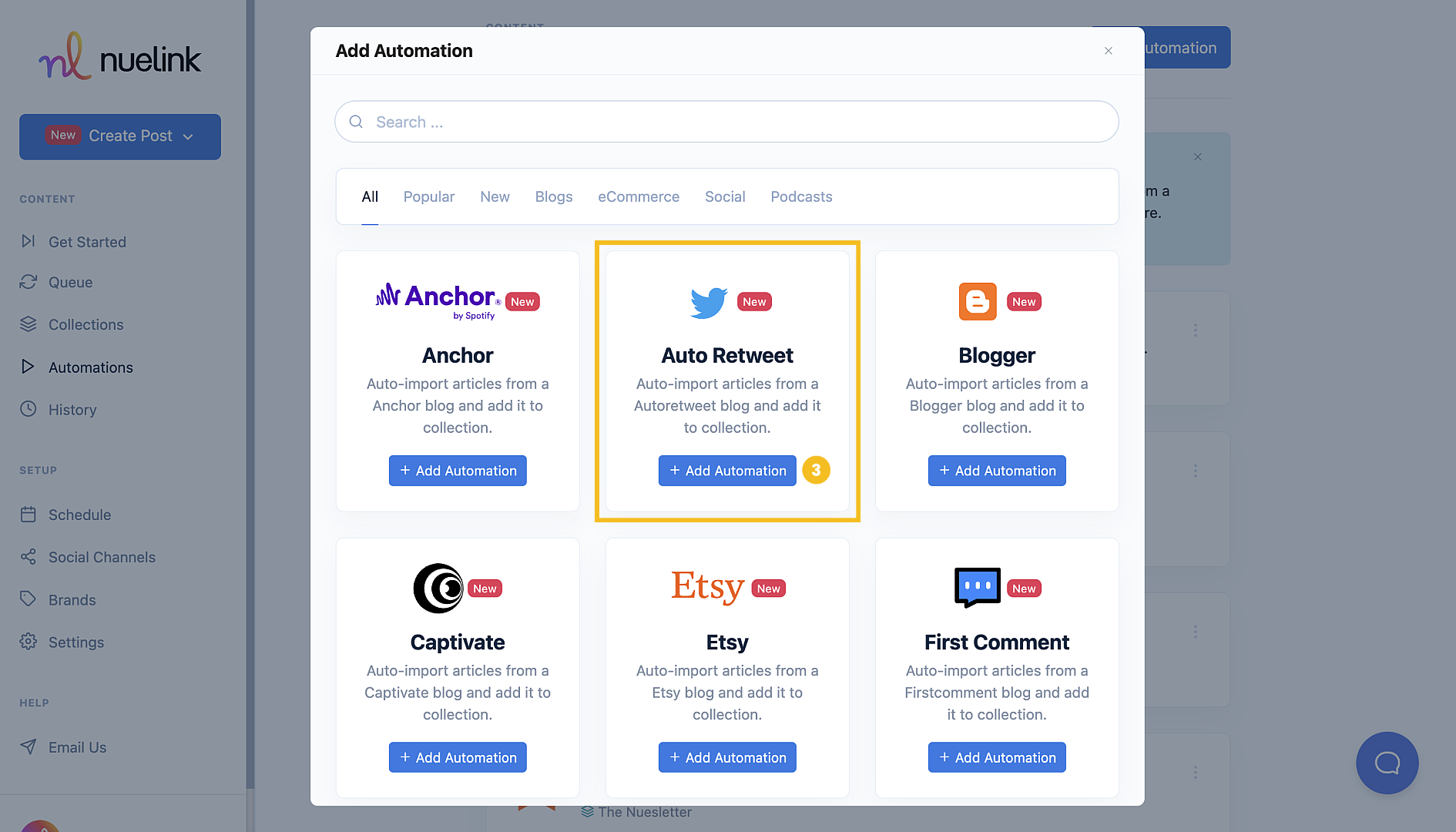Close the Add Automation dialog
Screen dimensions: 1456x832
(1109, 51)
